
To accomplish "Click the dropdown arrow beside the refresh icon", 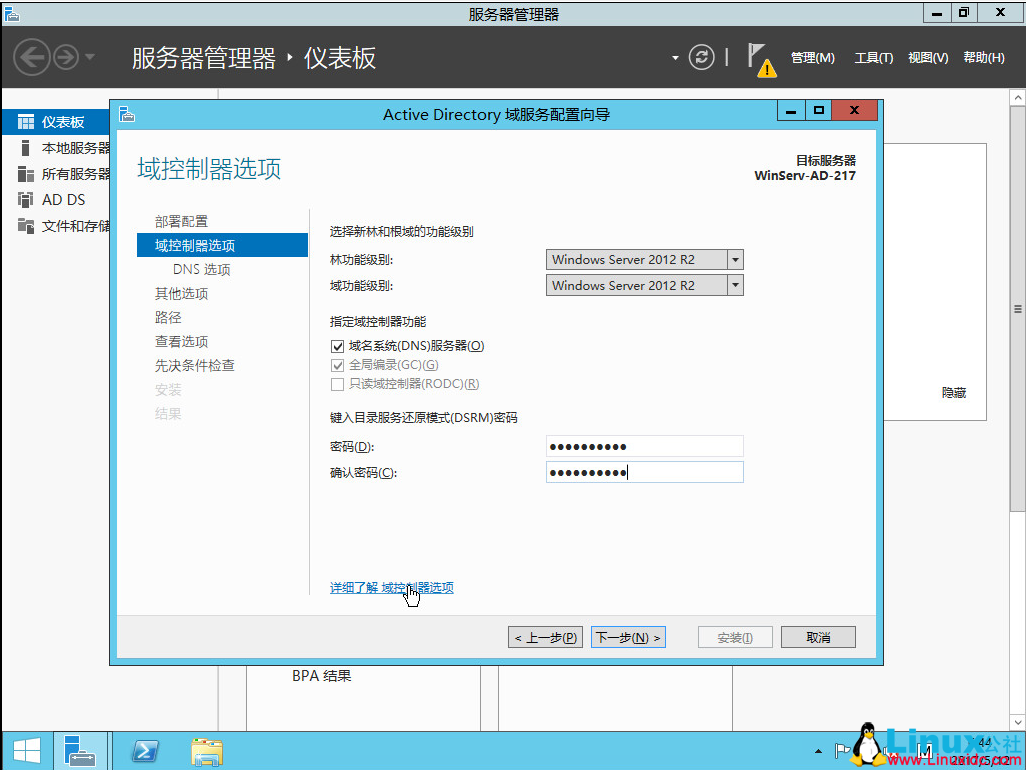I will point(675,57).
